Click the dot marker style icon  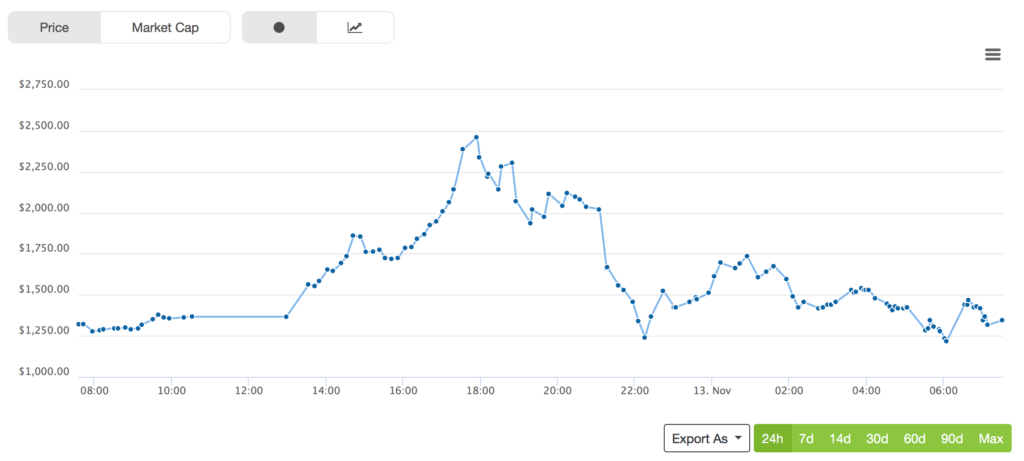click(279, 28)
